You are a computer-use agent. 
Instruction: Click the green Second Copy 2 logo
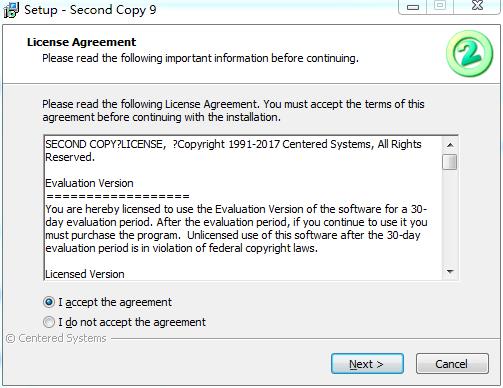470,53
